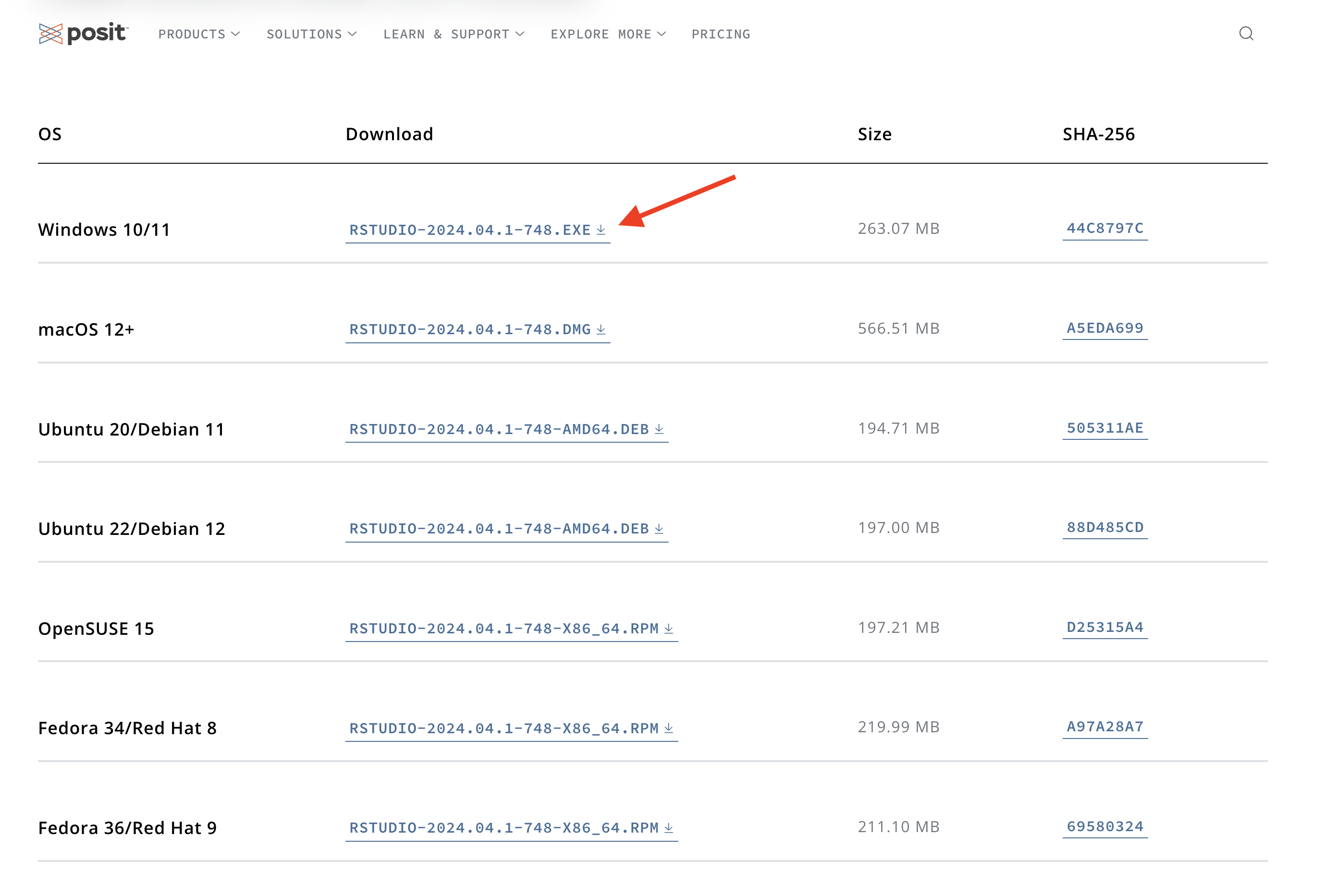Expand the Explore More menu

click(608, 34)
